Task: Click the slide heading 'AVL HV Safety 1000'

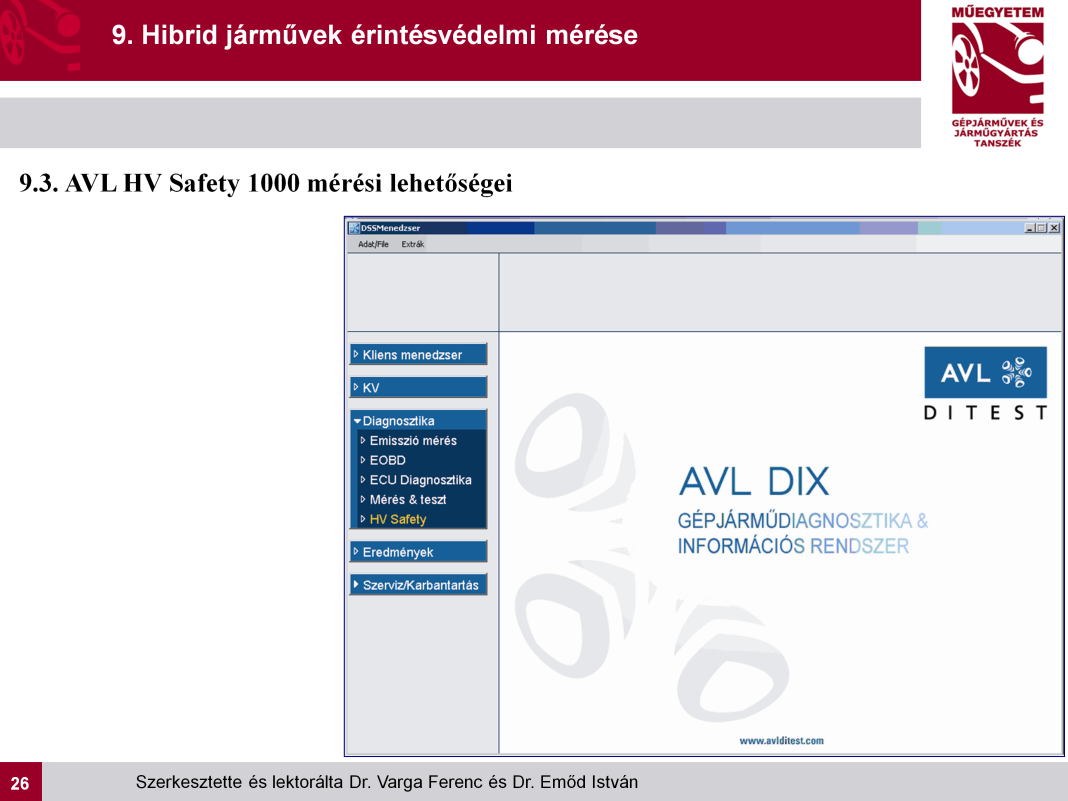Action: tap(182, 183)
